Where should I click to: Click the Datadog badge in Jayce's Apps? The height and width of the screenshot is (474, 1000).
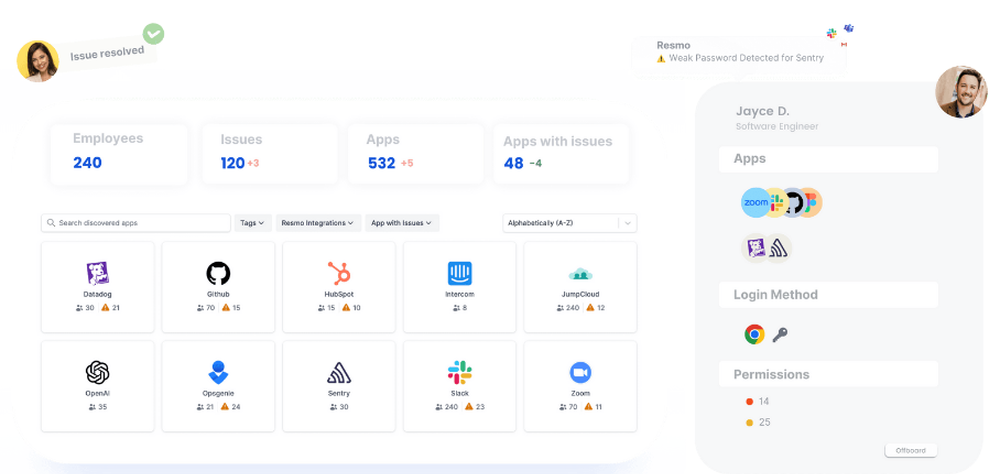(755, 248)
